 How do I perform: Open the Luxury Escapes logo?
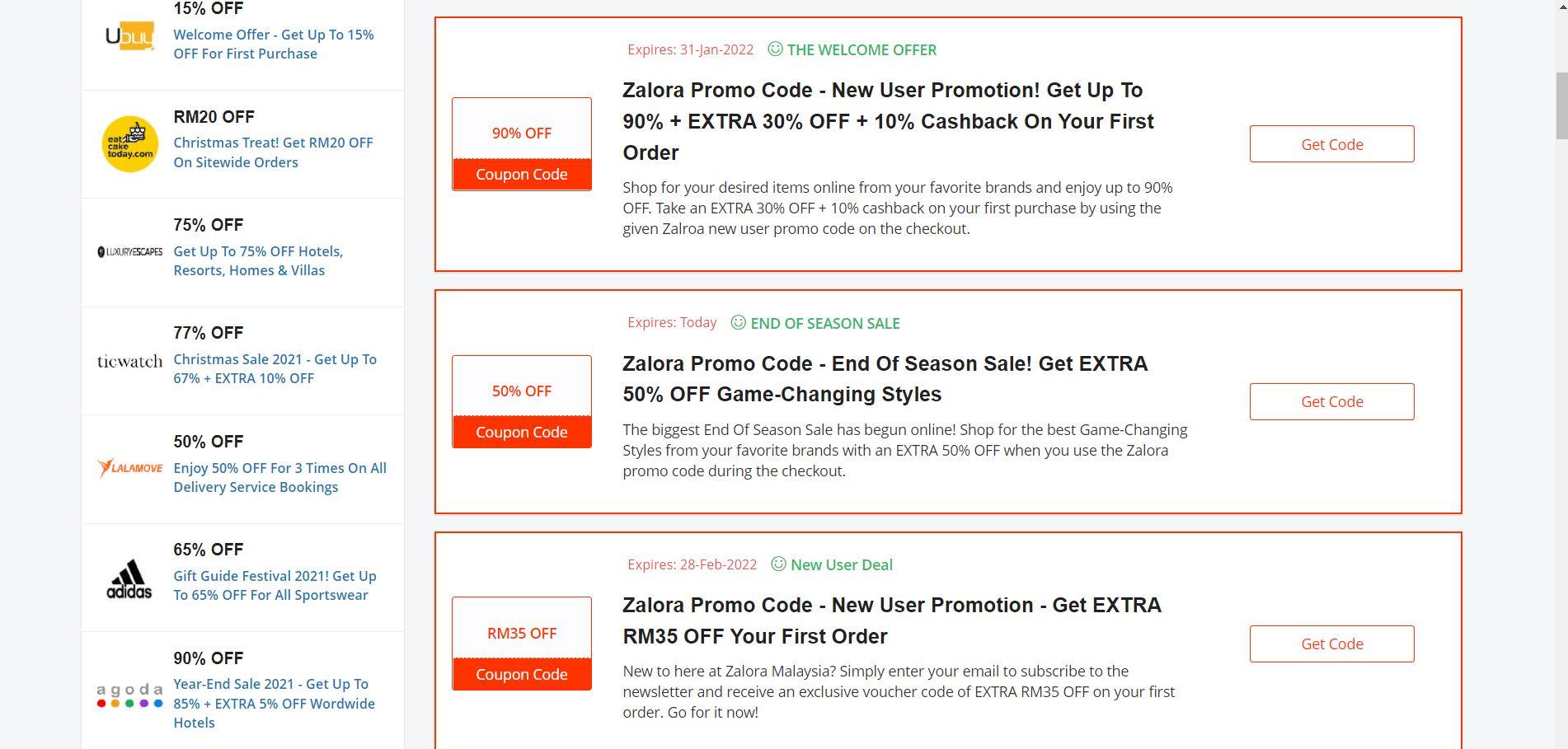coord(130,252)
